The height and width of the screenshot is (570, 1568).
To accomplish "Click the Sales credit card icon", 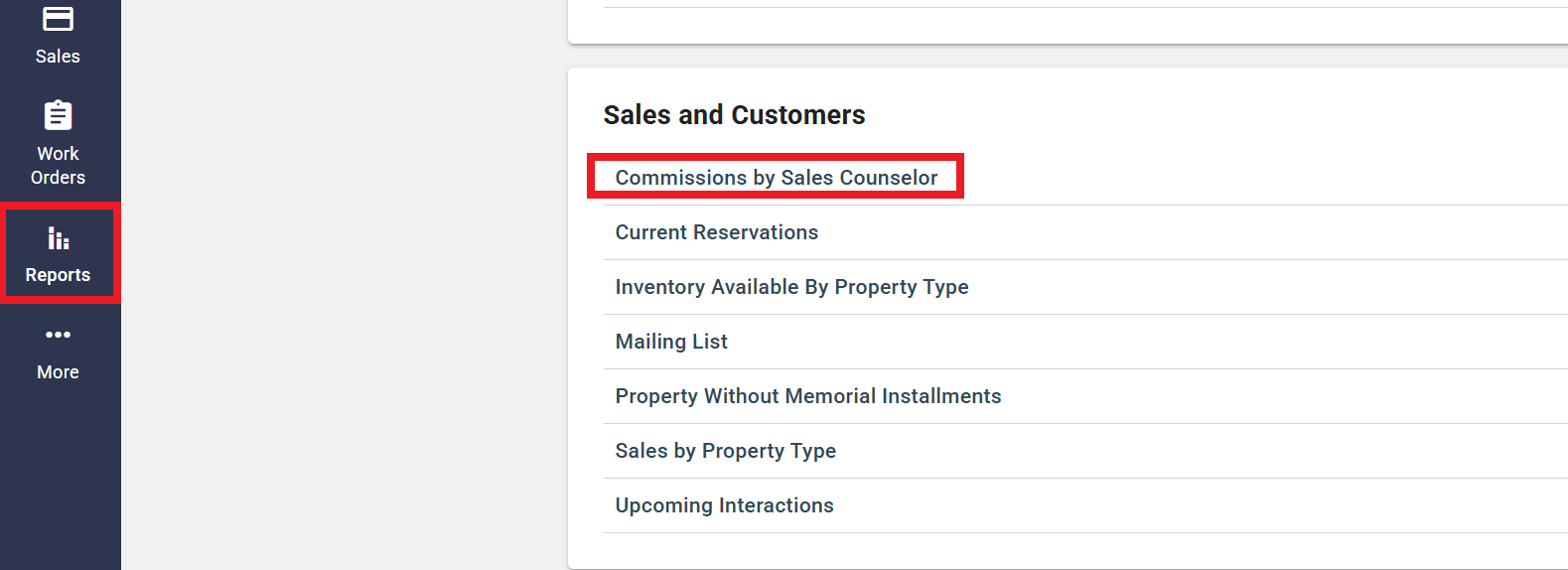I will coord(59,19).
